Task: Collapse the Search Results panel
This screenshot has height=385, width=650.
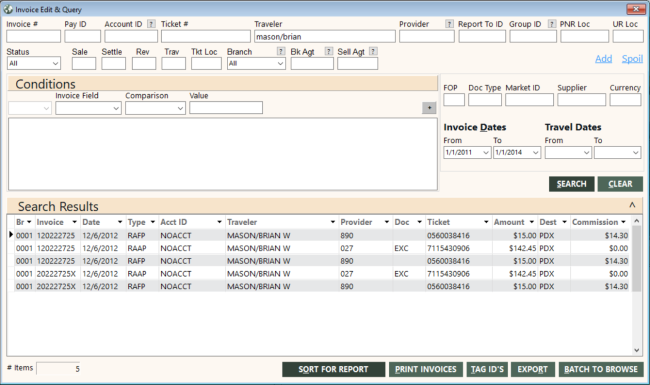Action: coord(632,205)
